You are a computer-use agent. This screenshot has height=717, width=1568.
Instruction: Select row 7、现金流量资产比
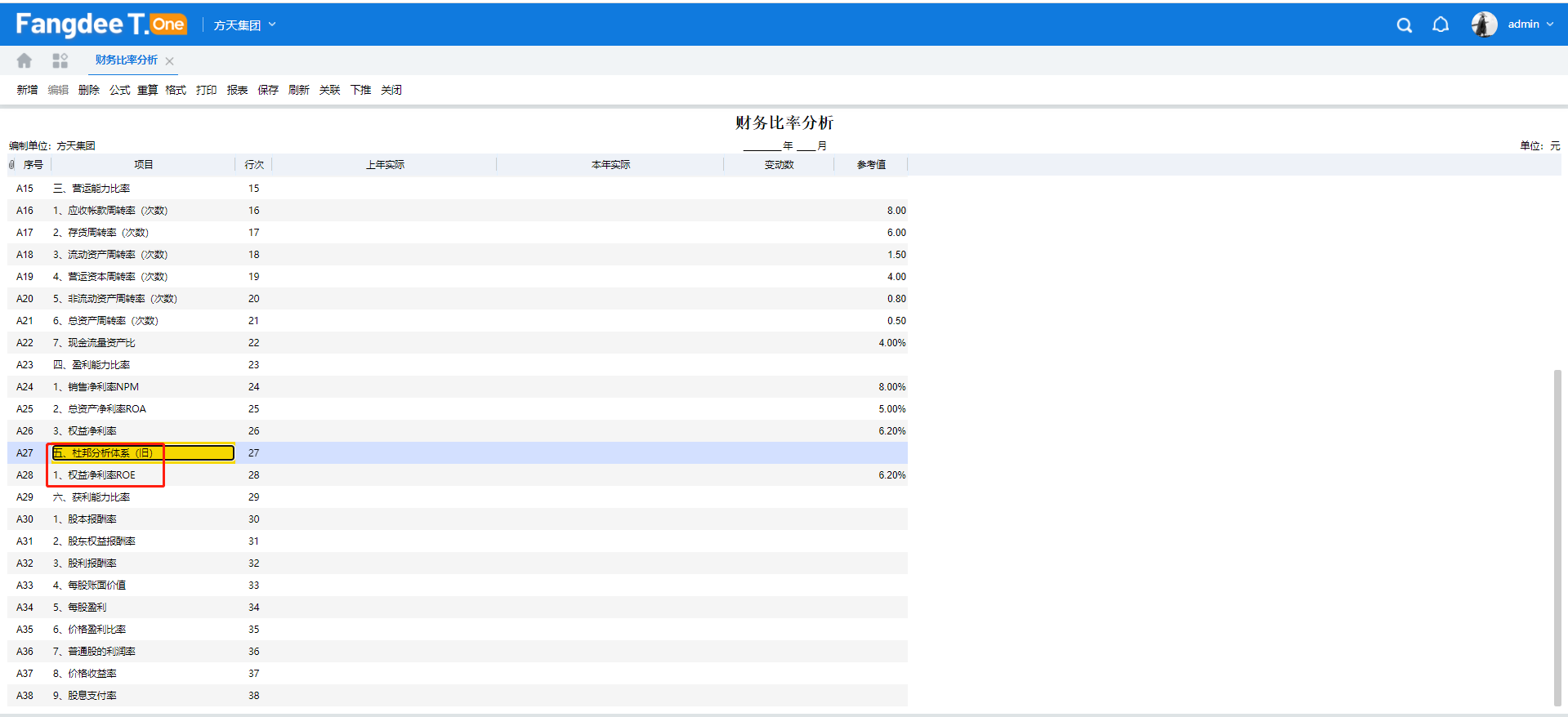458,343
